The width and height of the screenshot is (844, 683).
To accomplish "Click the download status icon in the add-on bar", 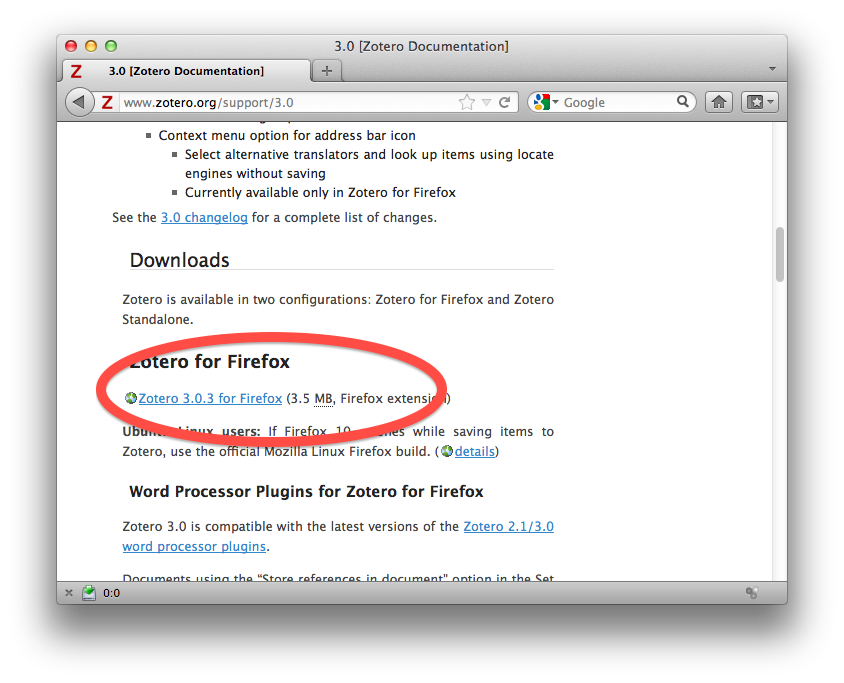I will click(x=89, y=593).
